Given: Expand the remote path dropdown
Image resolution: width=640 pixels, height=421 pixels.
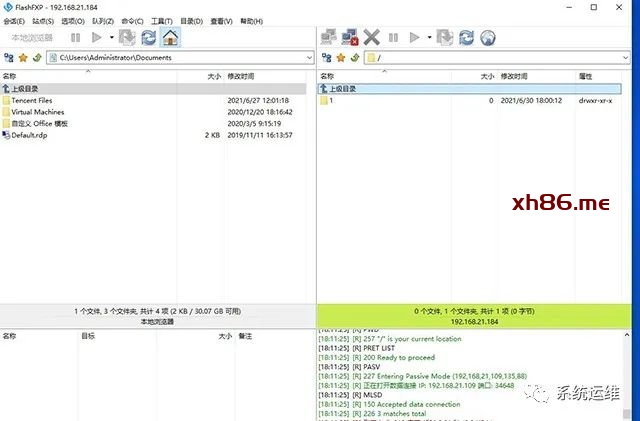Looking at the screenshot, I should tap(627, 58).
